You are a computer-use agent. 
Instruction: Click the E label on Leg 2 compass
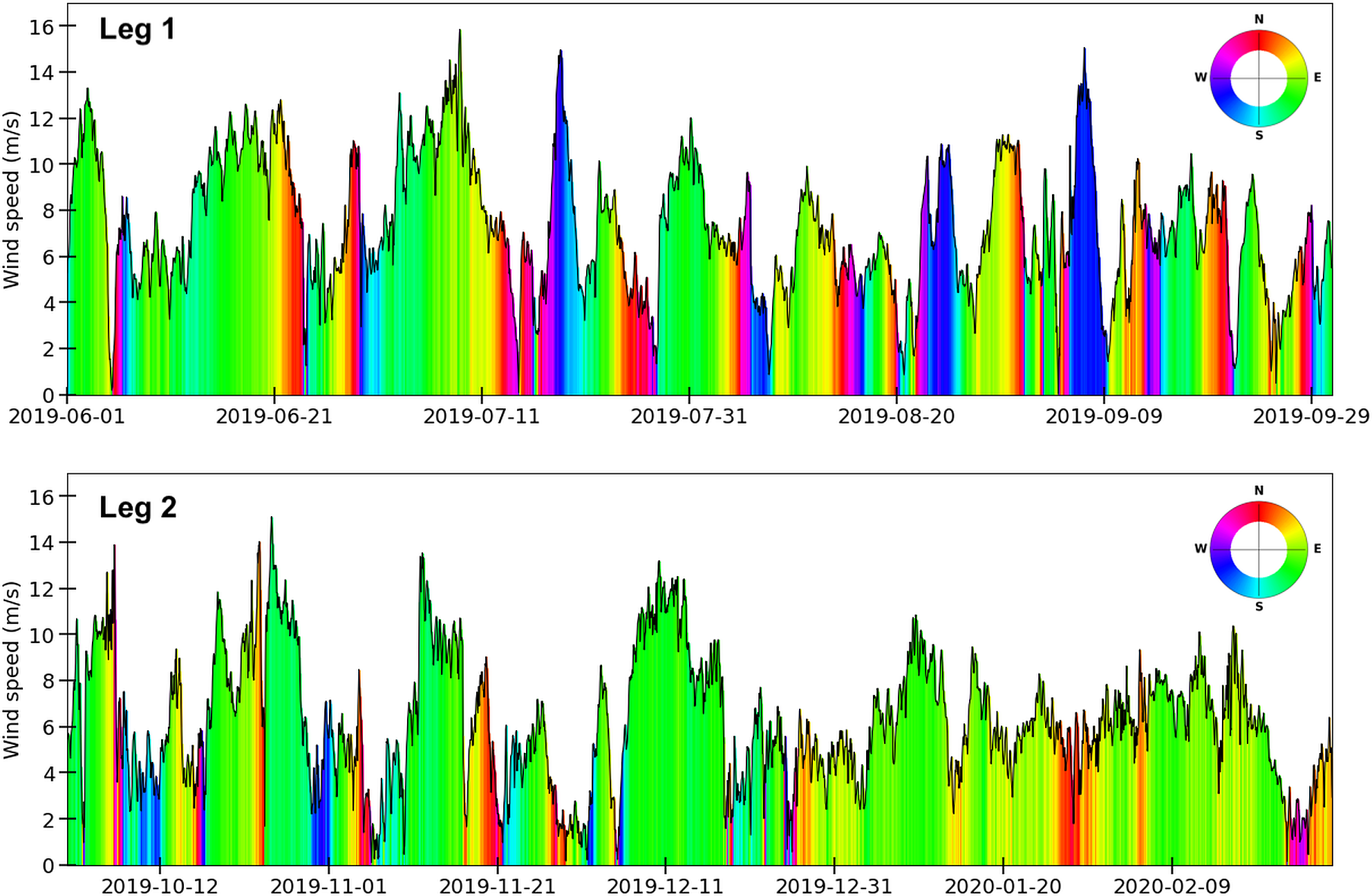point(1317,549)
